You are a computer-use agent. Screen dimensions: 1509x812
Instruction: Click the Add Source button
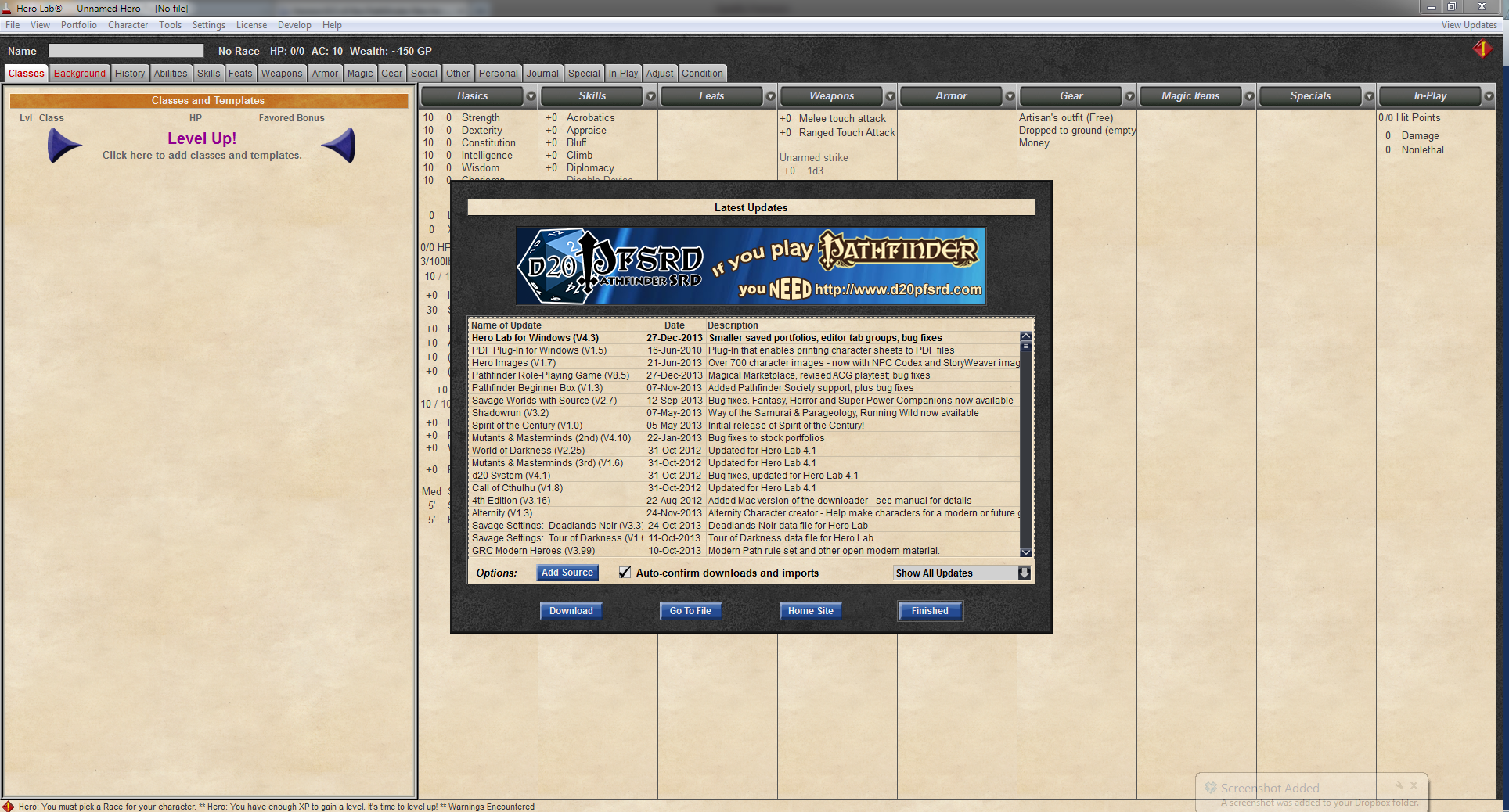567,573
